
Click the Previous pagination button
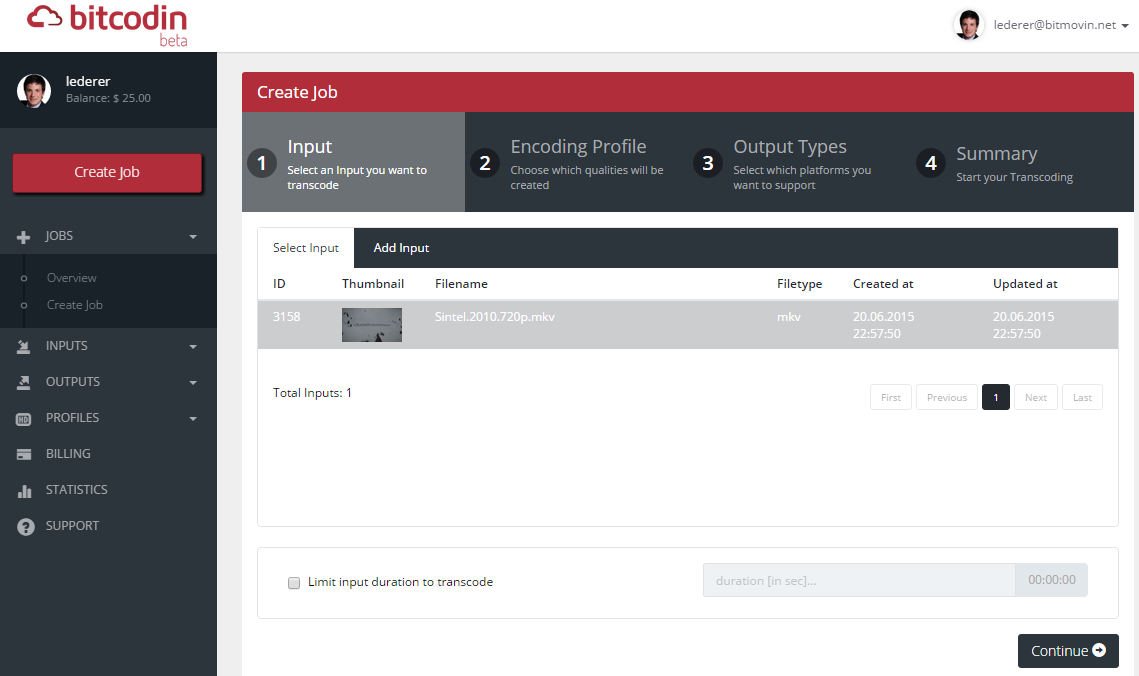click(x=947, y=397)
